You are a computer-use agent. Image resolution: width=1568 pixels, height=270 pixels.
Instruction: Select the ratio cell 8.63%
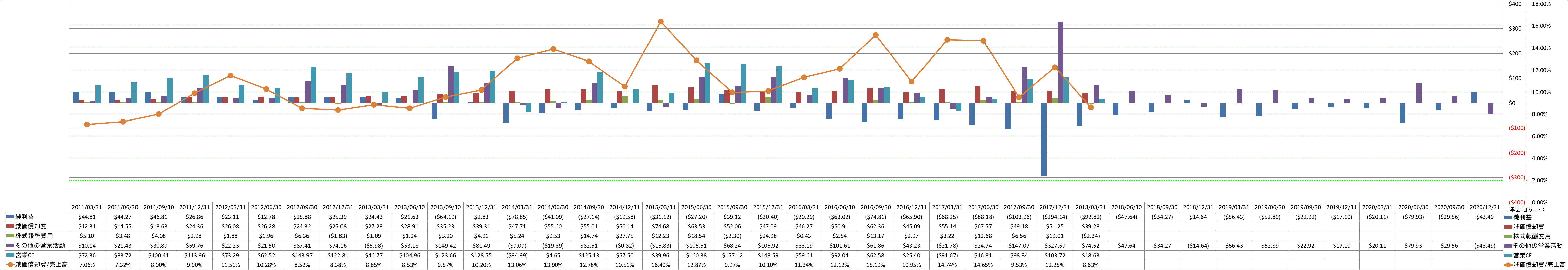1091,265
